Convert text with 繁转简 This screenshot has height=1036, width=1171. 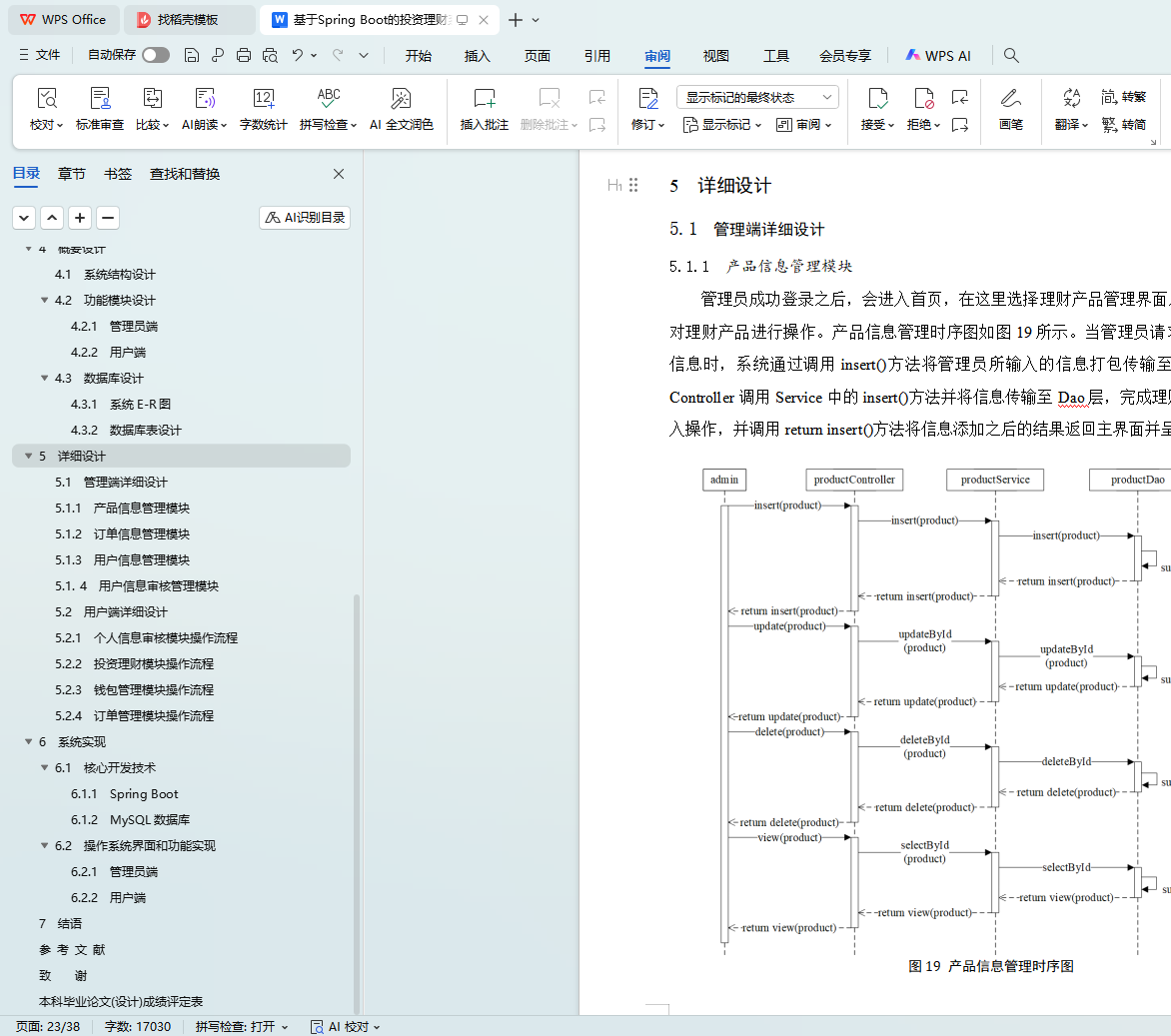point(1123,125)
